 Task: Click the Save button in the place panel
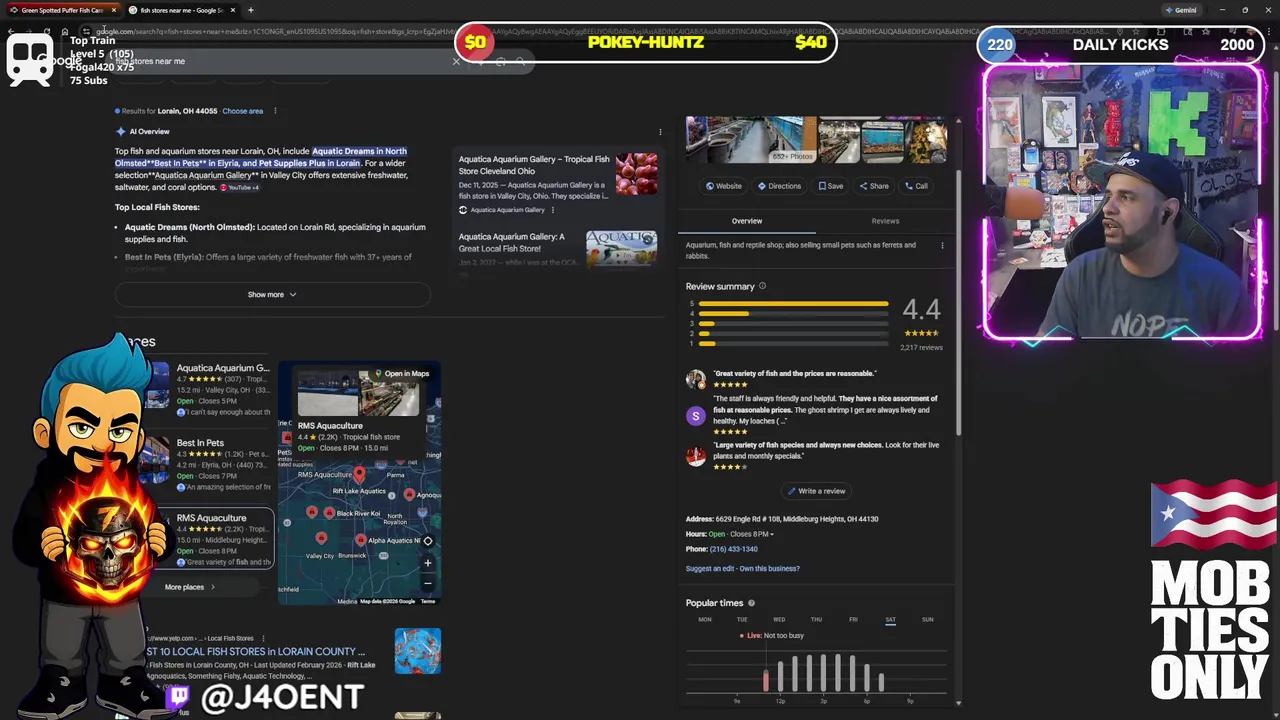[x=831, y=186]
